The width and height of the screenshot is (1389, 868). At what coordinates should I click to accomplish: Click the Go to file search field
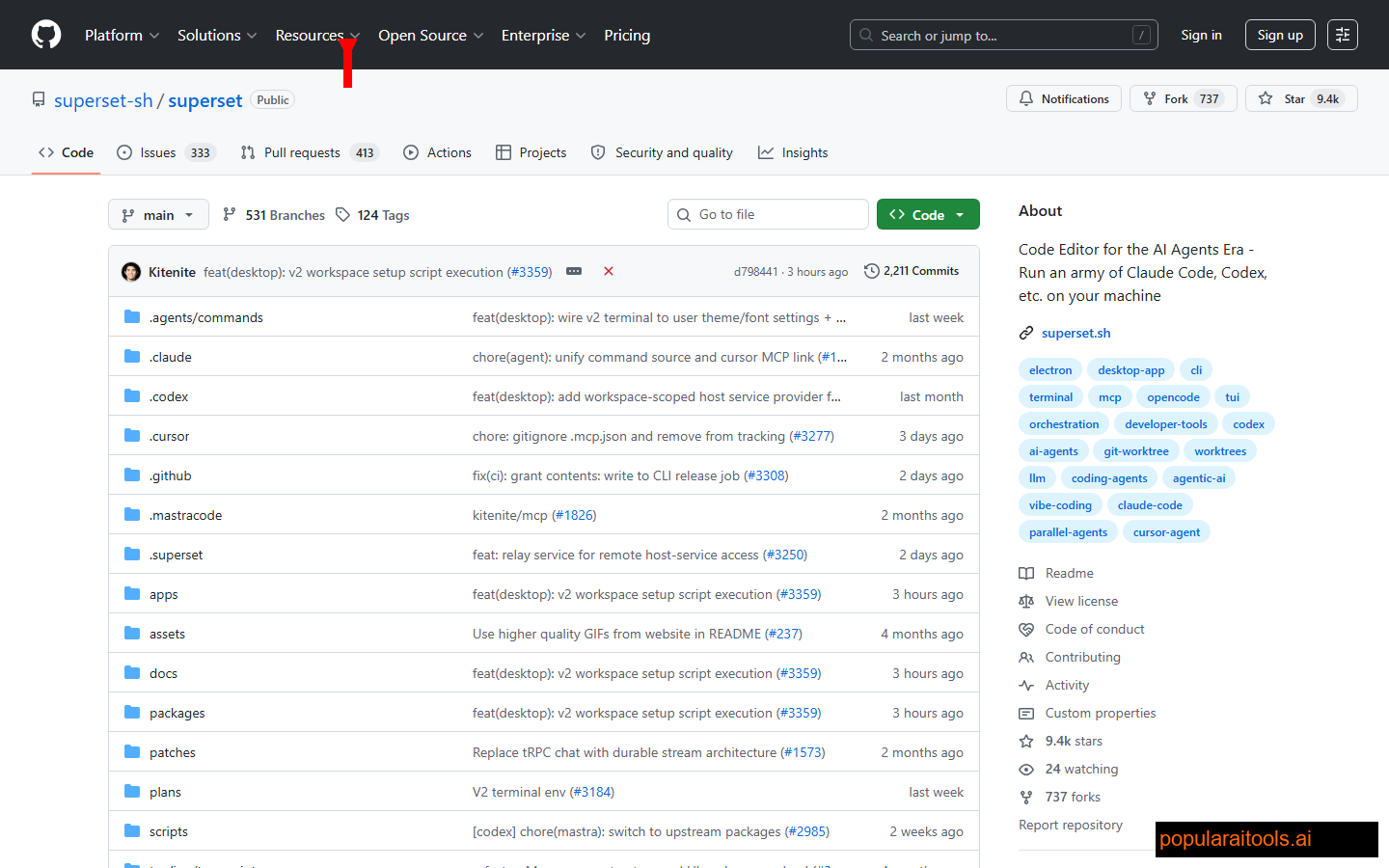pos(768,213)
